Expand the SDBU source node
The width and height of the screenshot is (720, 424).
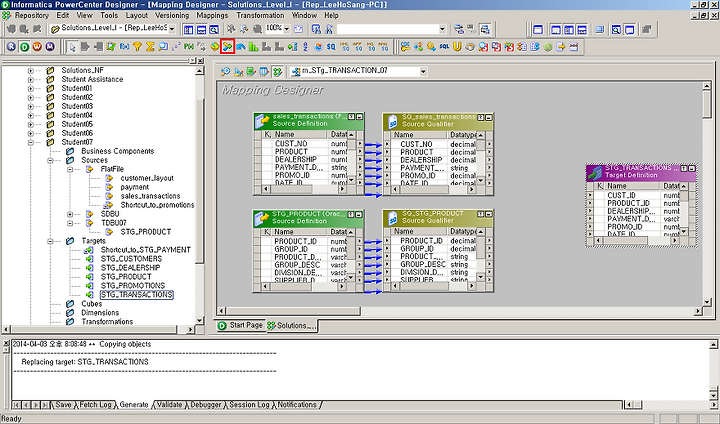[70, 214]
